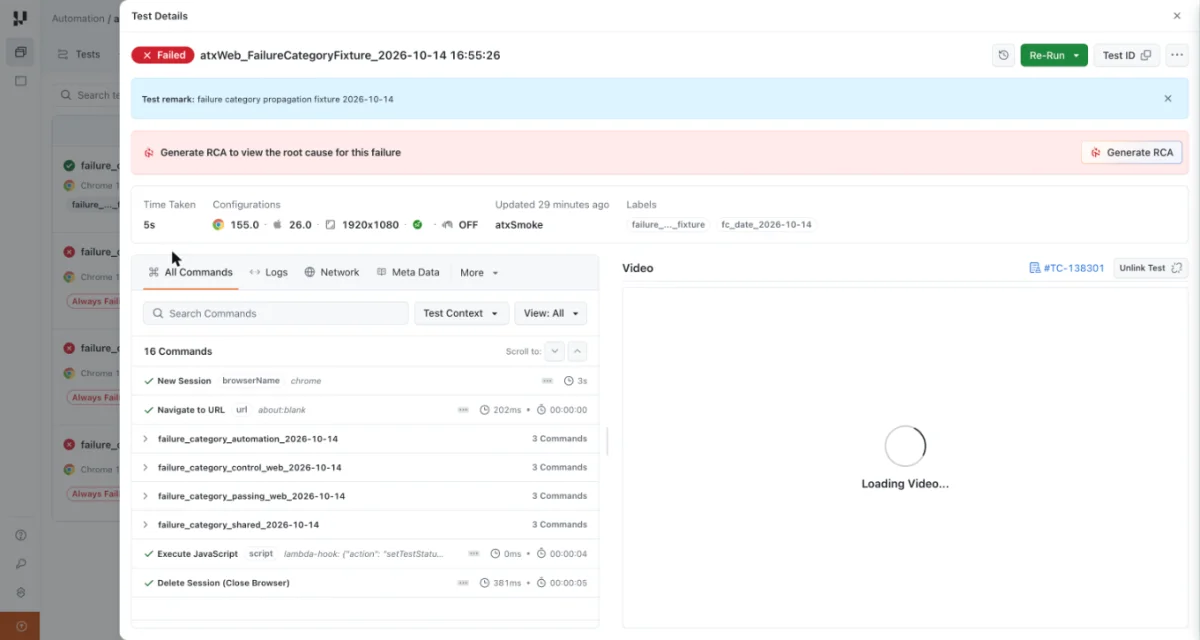Click the red Failed status badge
The height and width of the screenshot is (640, 1200).
coord(162,55)
